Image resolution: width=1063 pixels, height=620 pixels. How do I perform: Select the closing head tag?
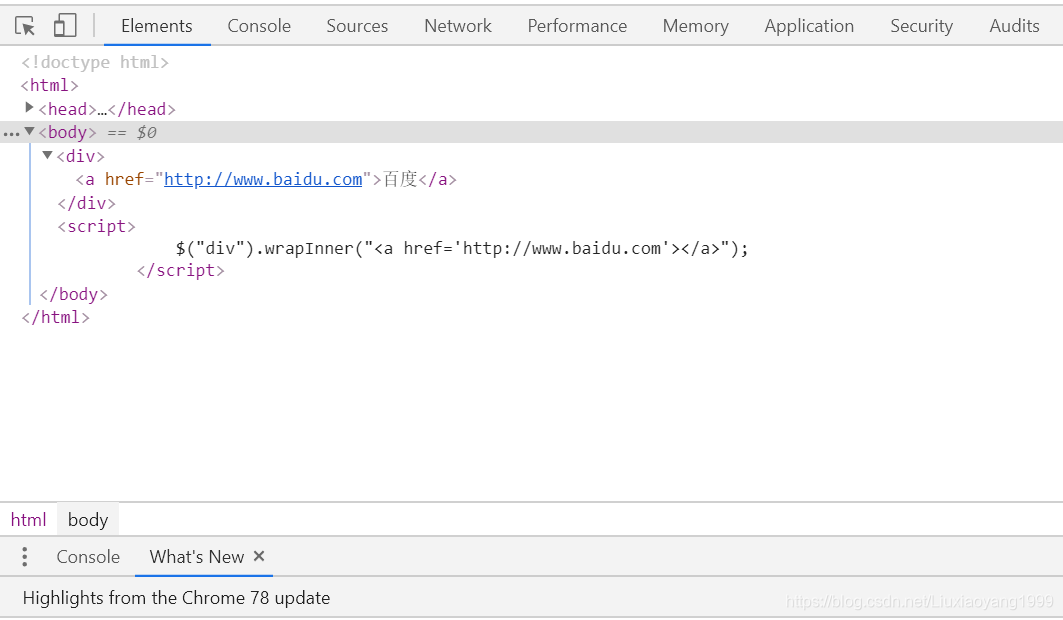(x=142, y=109)
